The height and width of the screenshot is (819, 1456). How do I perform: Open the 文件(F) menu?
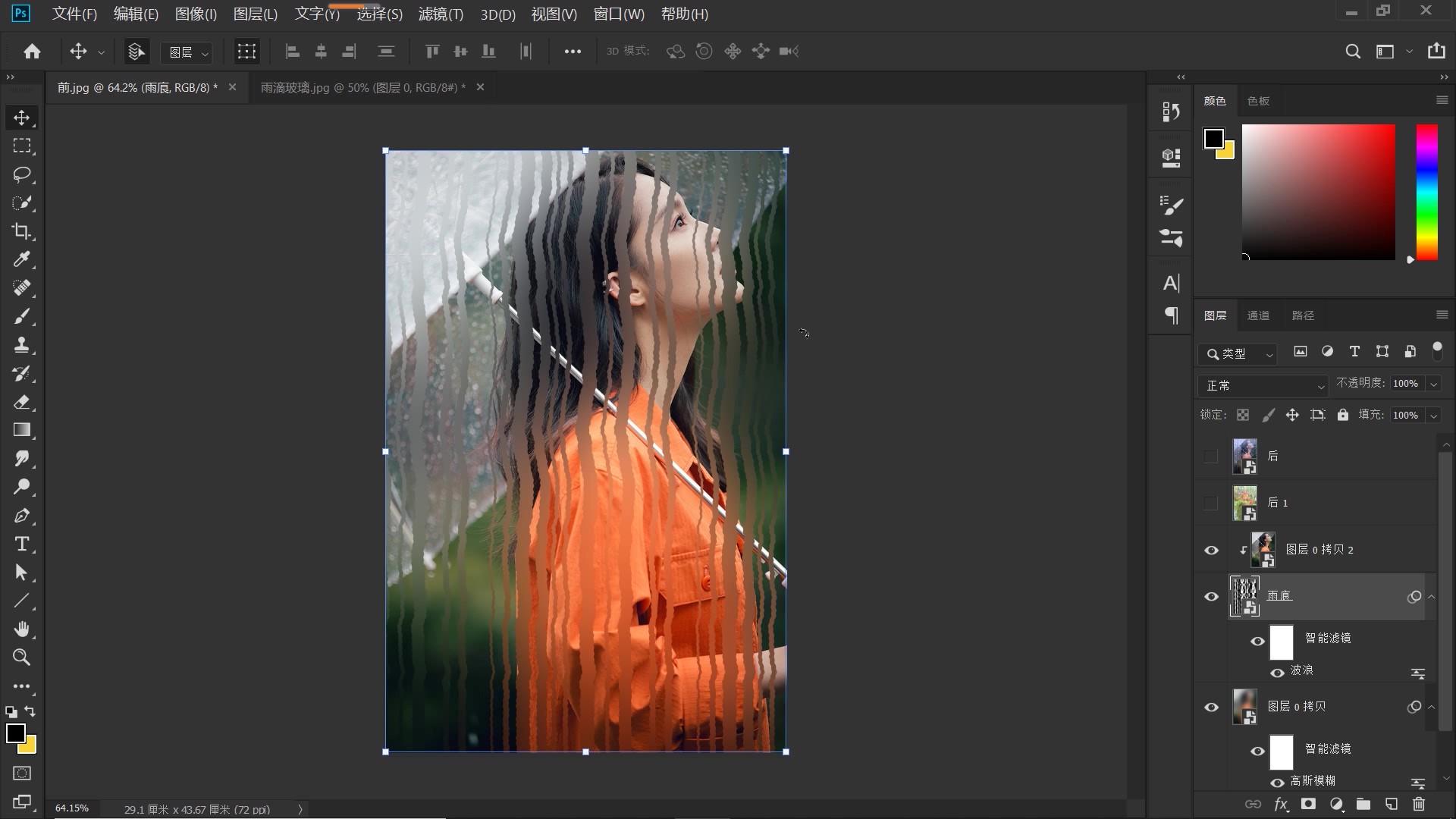click(x=74, y=14)
